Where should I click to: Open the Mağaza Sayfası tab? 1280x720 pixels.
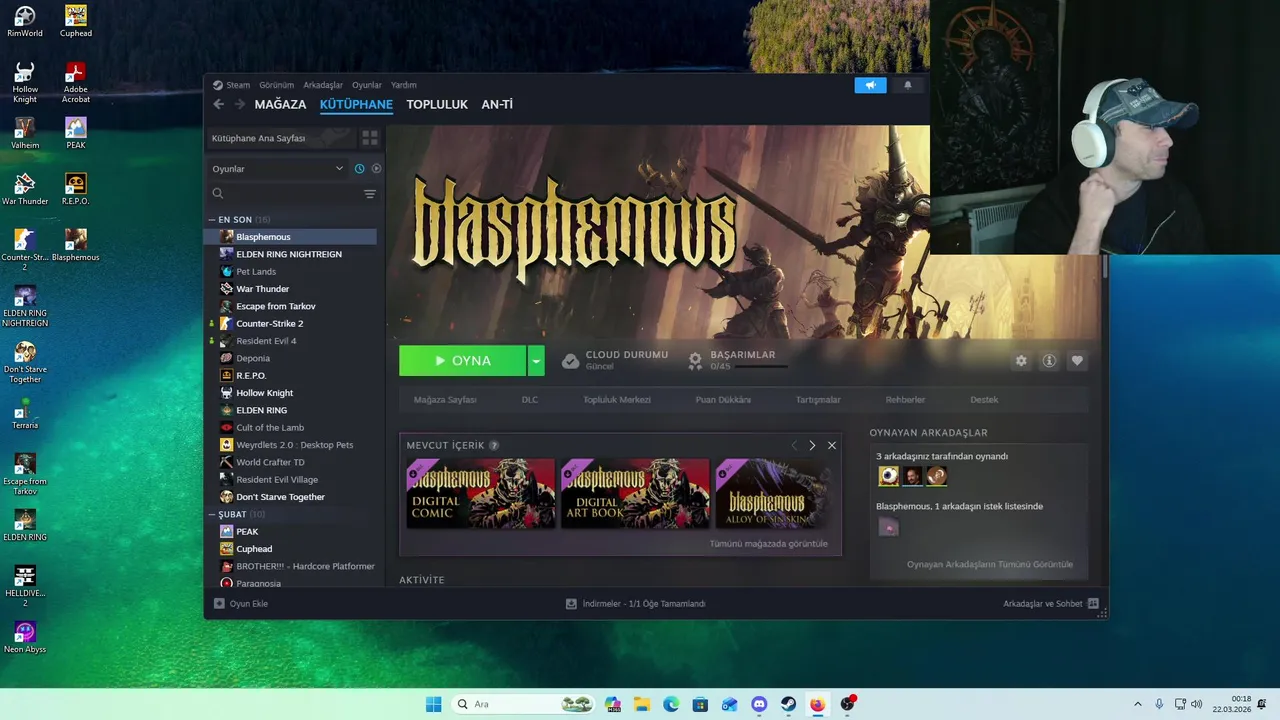[445, 400]
